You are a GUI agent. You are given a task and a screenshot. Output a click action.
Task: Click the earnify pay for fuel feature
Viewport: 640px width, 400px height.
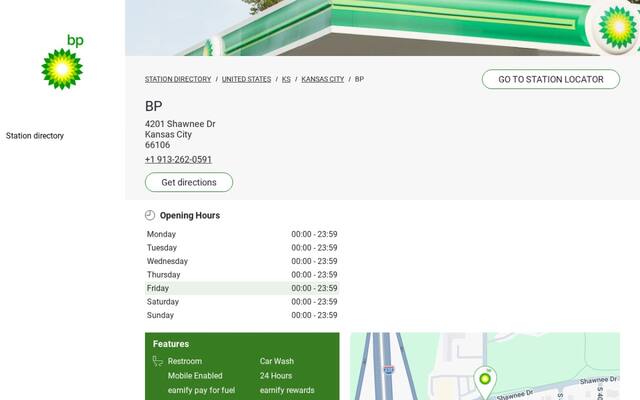(201, 390)
